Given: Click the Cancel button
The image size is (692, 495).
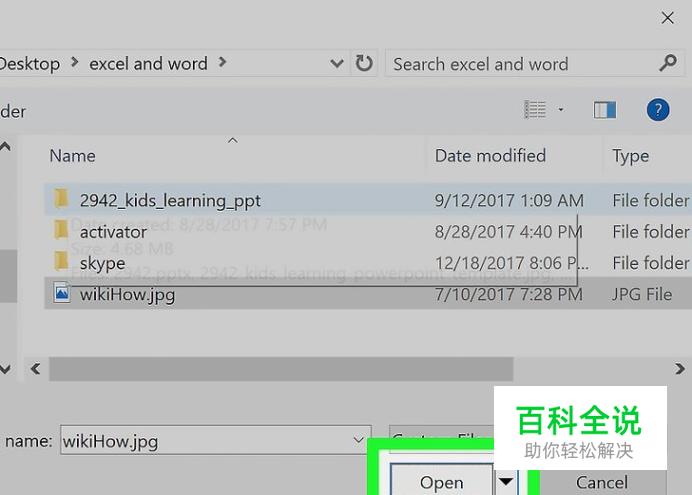Looking at the screenshot, I should pos(602,482).
